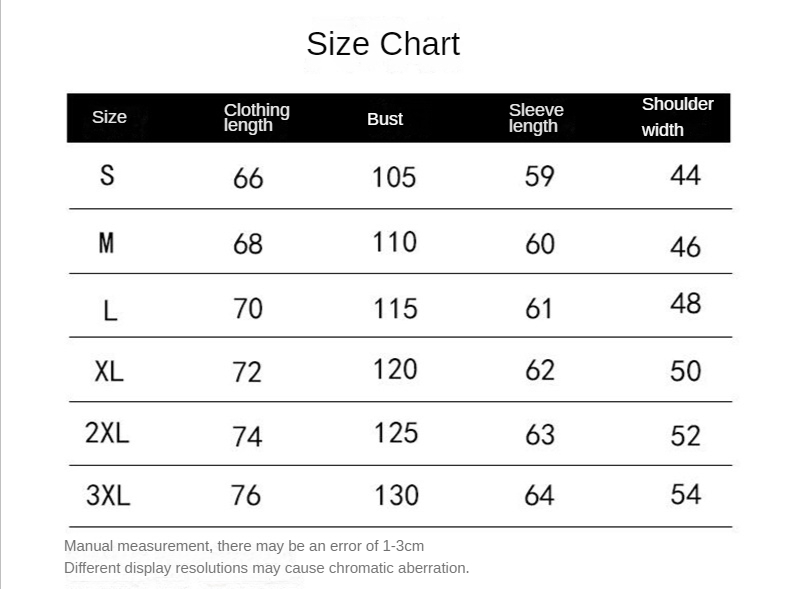Select bust value 125 for 2XL
Screen dimensions: 800x589
point(396,433)
